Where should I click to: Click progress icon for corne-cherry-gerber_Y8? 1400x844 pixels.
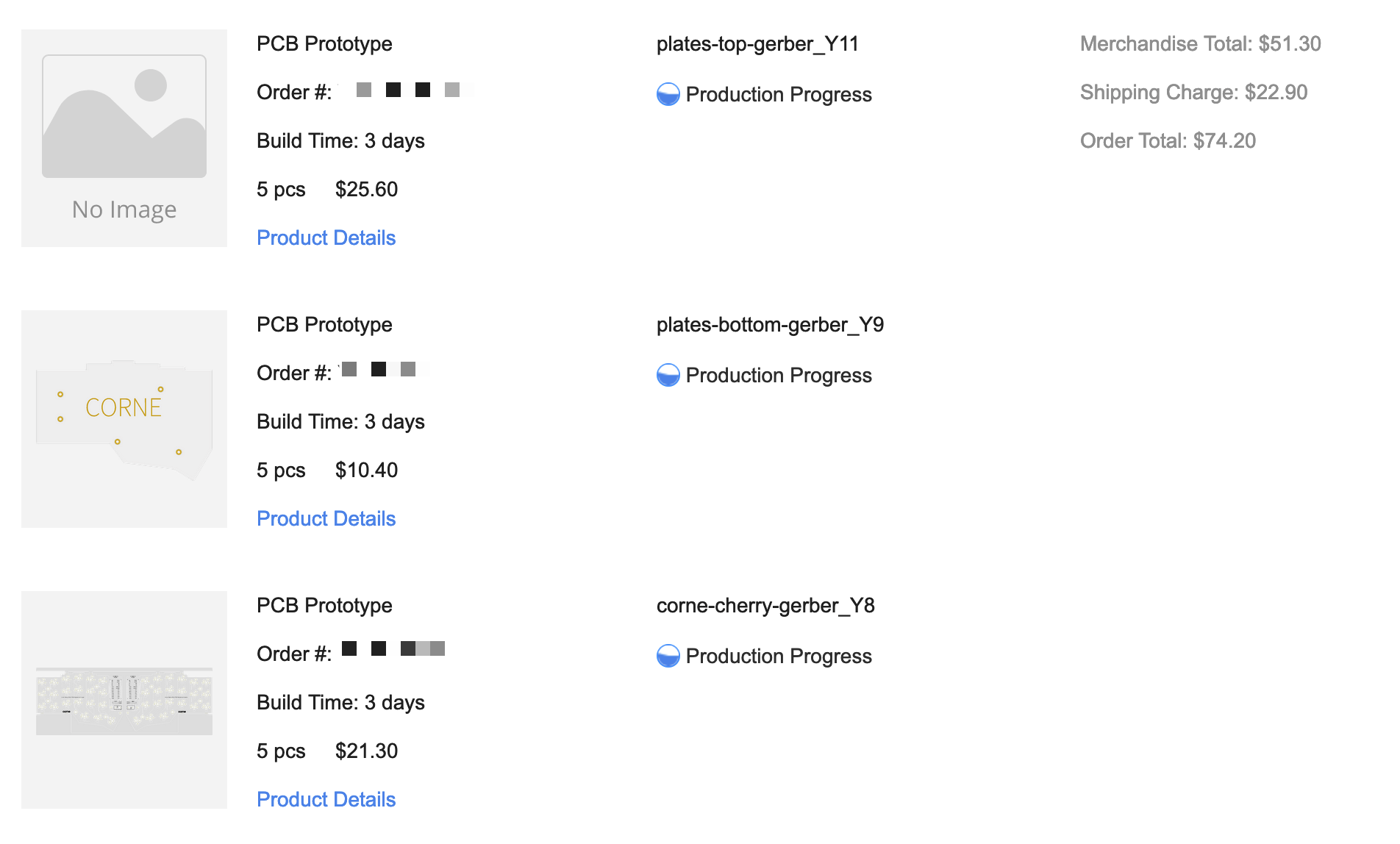coord(668,656)
